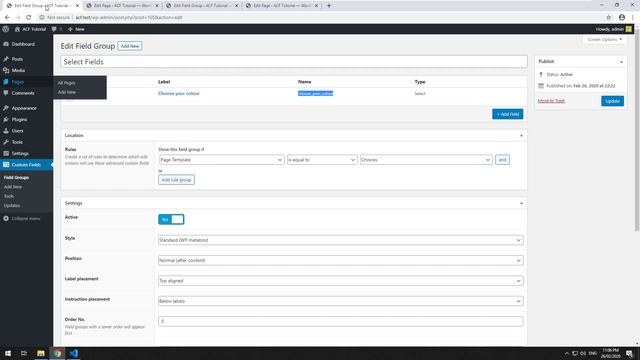Open the WordPress logo menu
This screenshot has height=360, width=640.
click(5, 29)
